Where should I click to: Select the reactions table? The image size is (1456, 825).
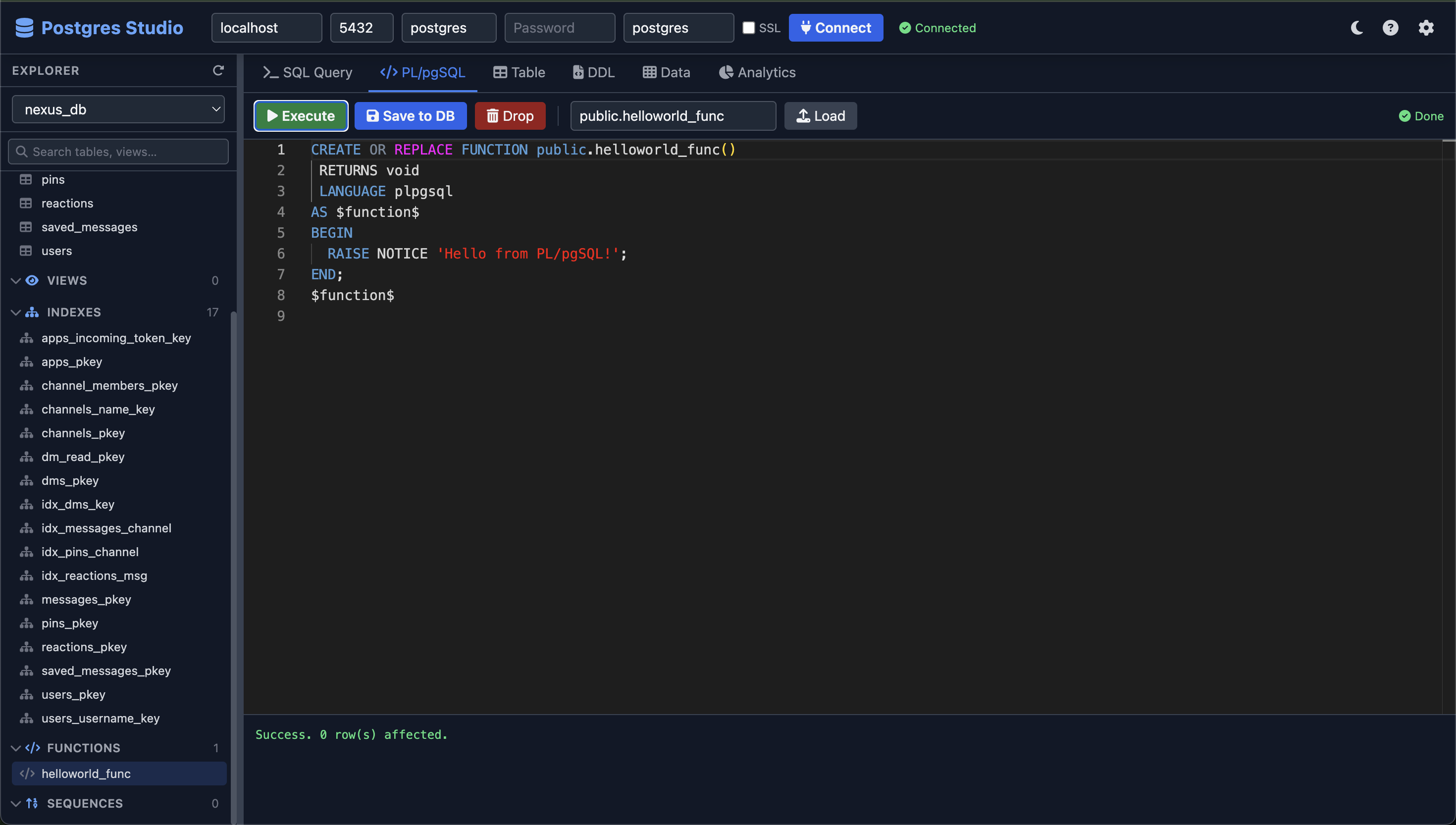118,204
